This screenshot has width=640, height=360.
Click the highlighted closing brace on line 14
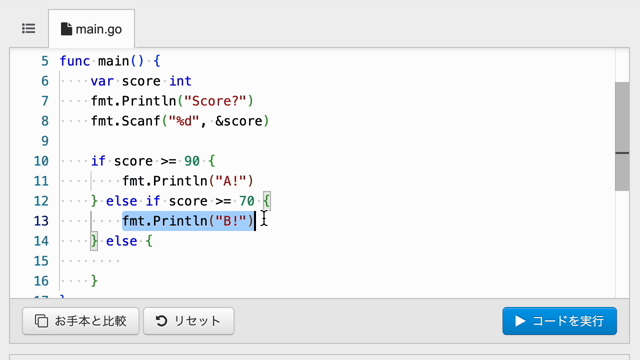coord(94,241)
